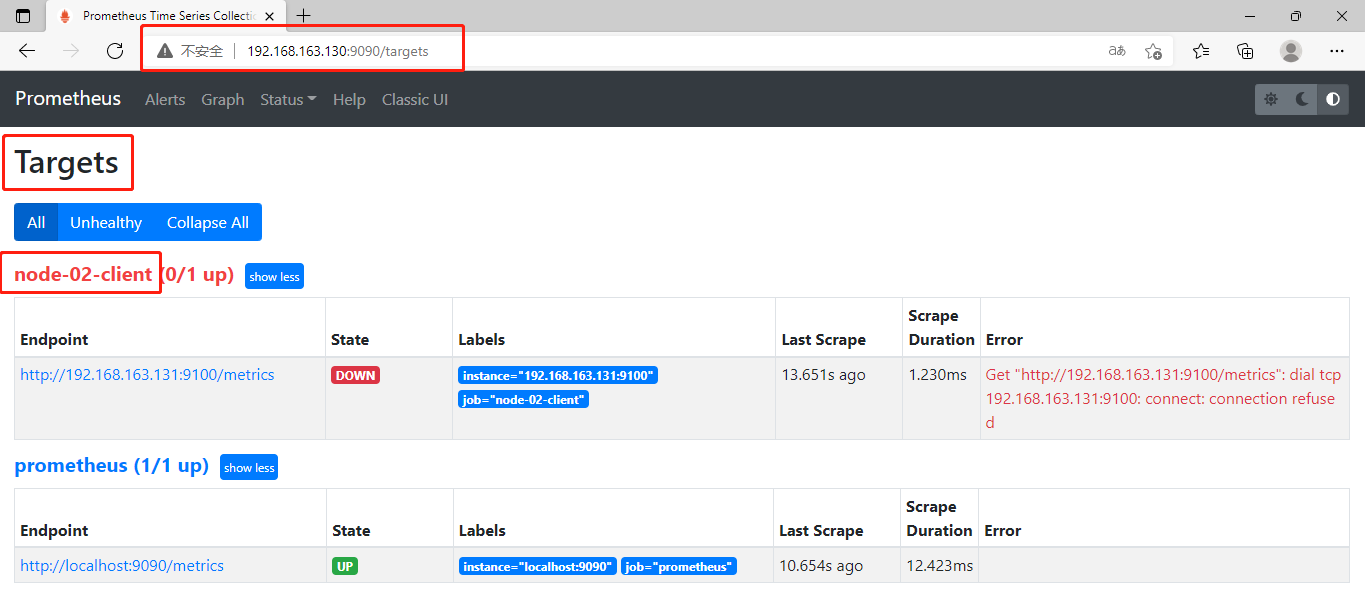Switch to light theme sun toggle
This screenshot has height=607, width=1365.
[1271, 99]
